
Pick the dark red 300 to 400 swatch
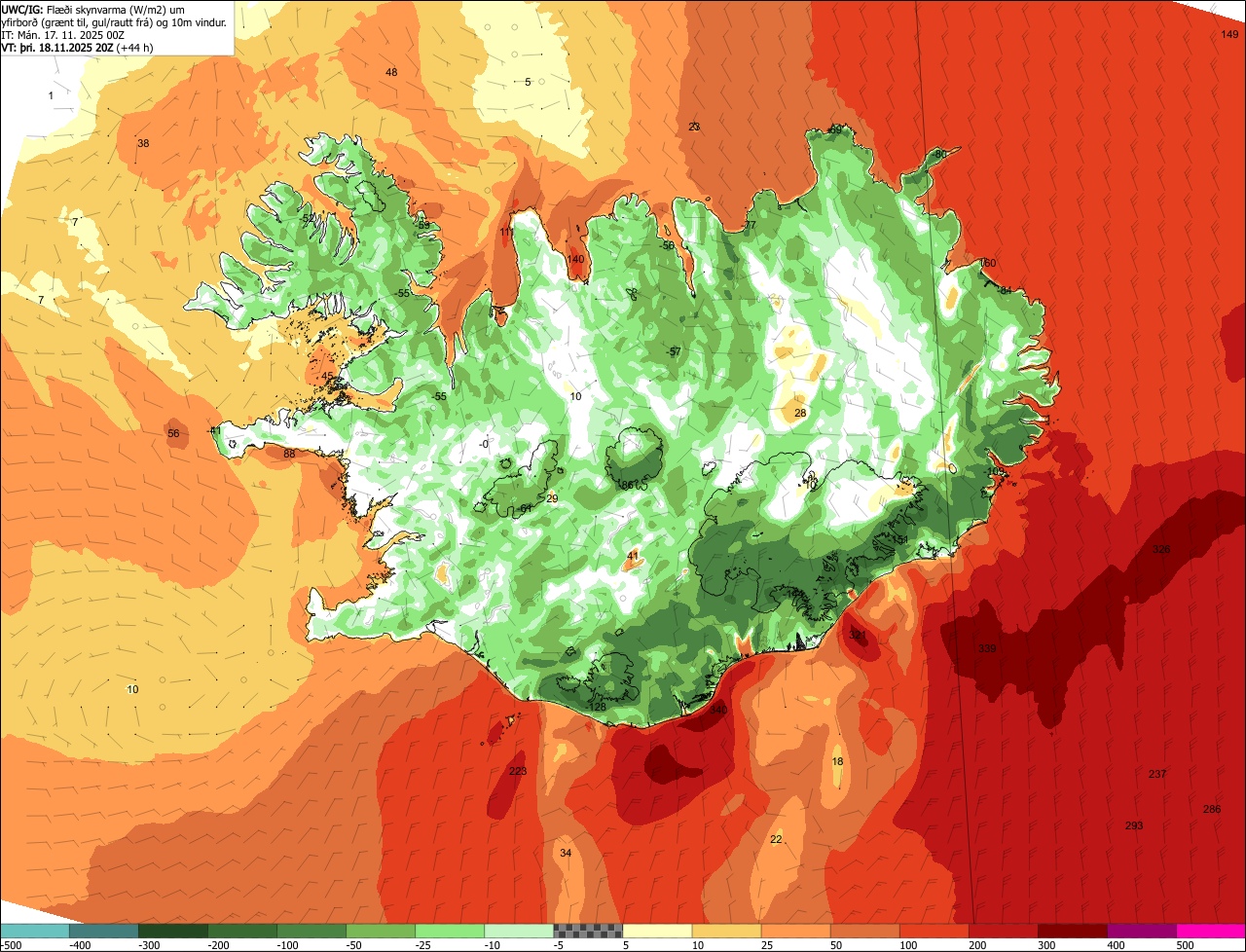click(1071, 931)
